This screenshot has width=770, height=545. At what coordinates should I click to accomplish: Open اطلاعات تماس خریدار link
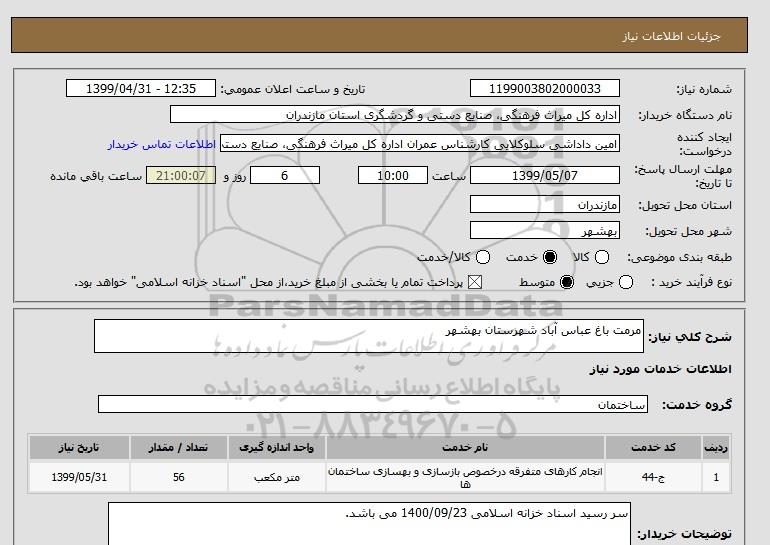pos(162,145)
